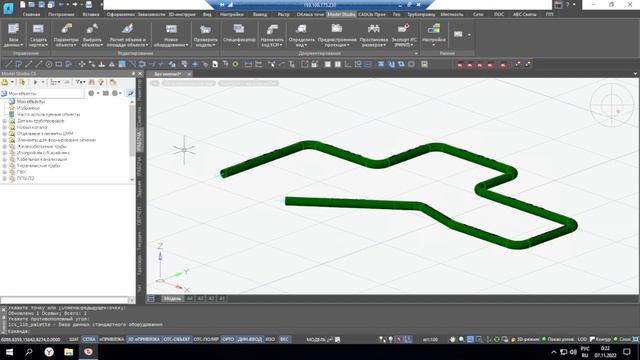The height and width of the screenshot is (360, 640).
Task: Click Определить вид ribbon icon
Action: (302, 35)
